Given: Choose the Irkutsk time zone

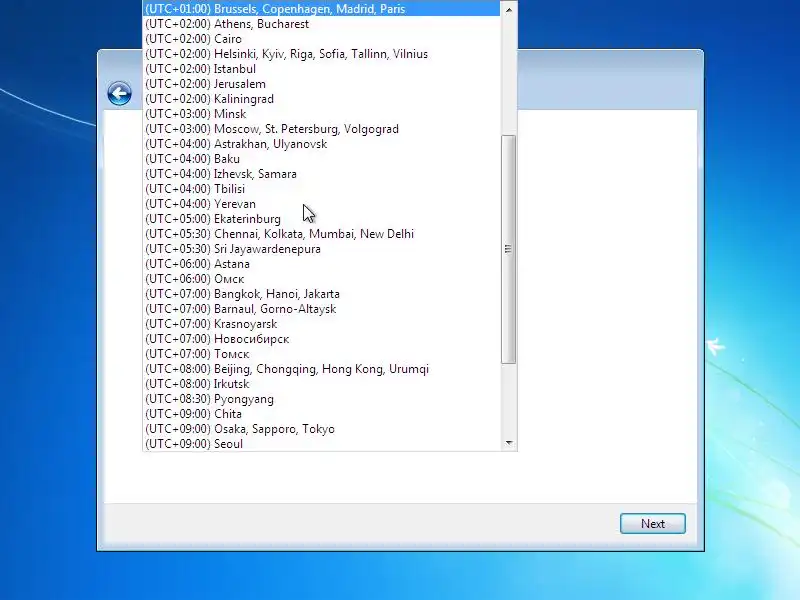Looking at the screenshot, I should point(321,384).
